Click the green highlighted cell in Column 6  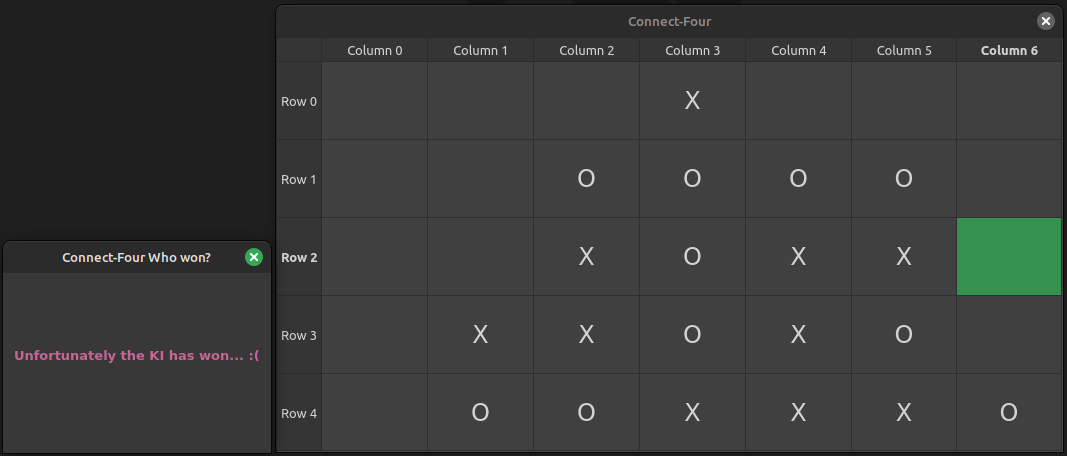(x=1009, y=257)
